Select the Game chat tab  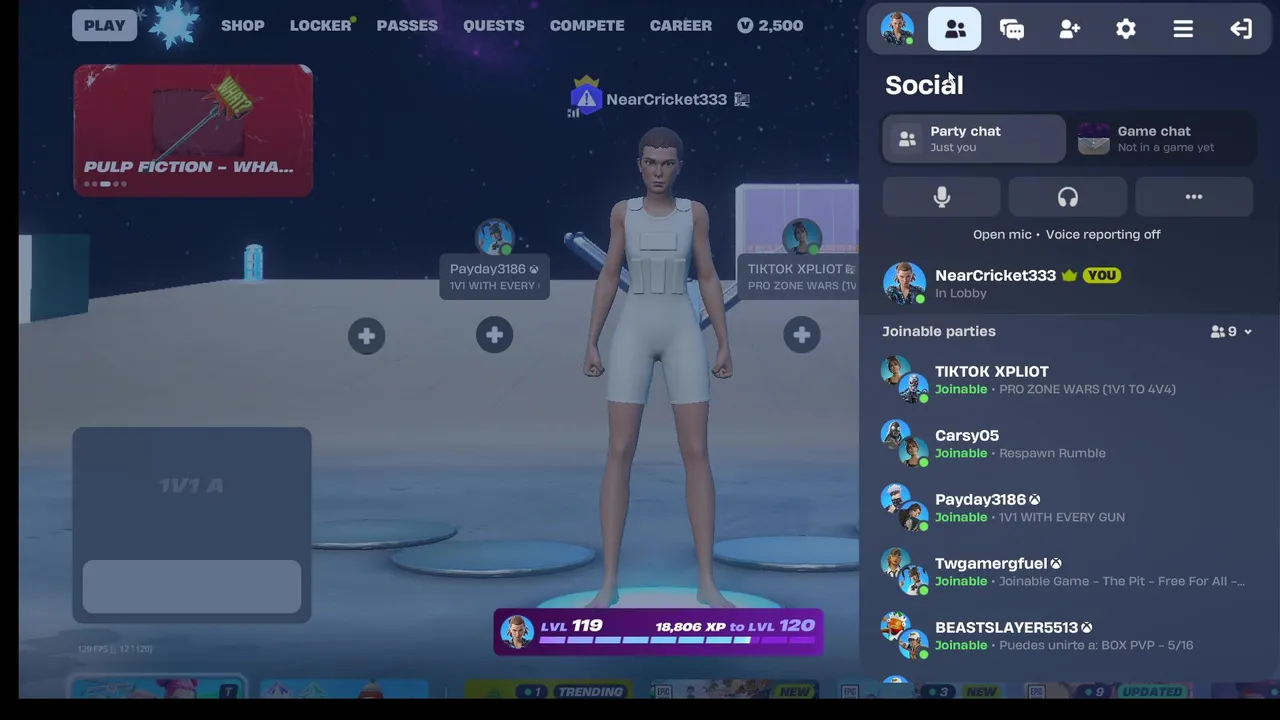click(x=1162, y=139)
